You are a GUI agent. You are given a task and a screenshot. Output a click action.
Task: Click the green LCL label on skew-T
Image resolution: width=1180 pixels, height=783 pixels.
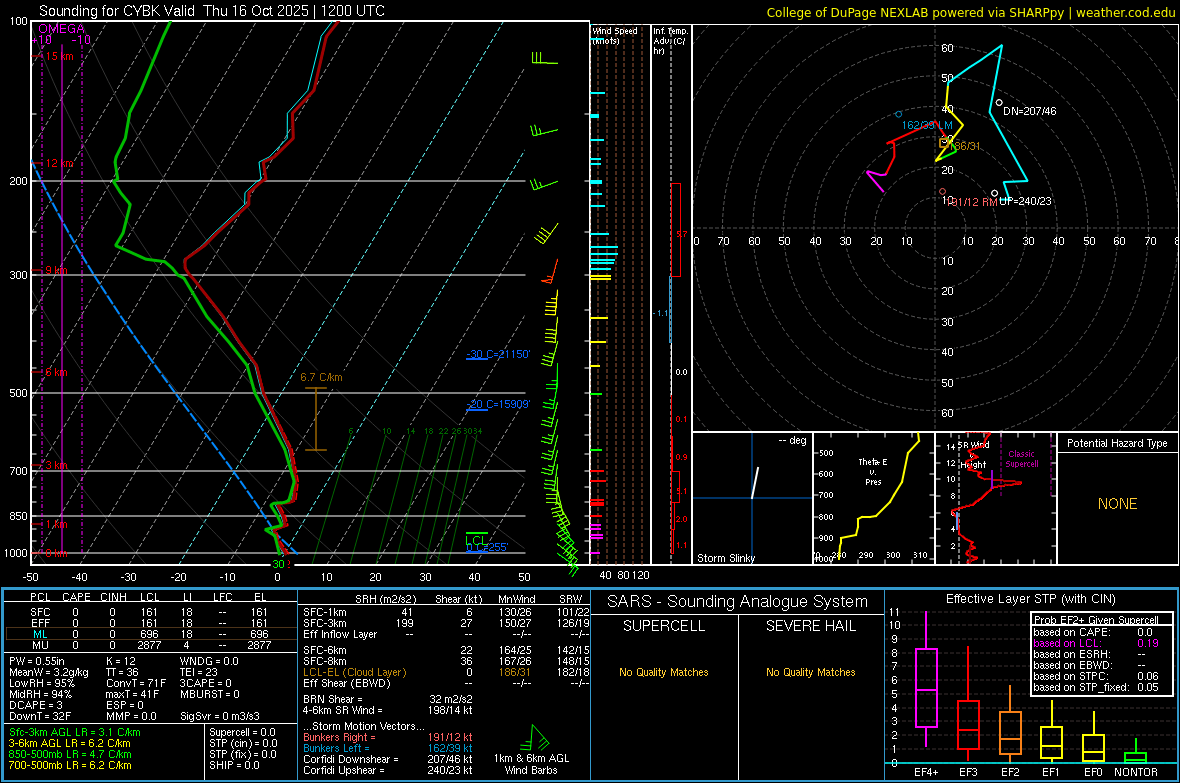point(476,541)
